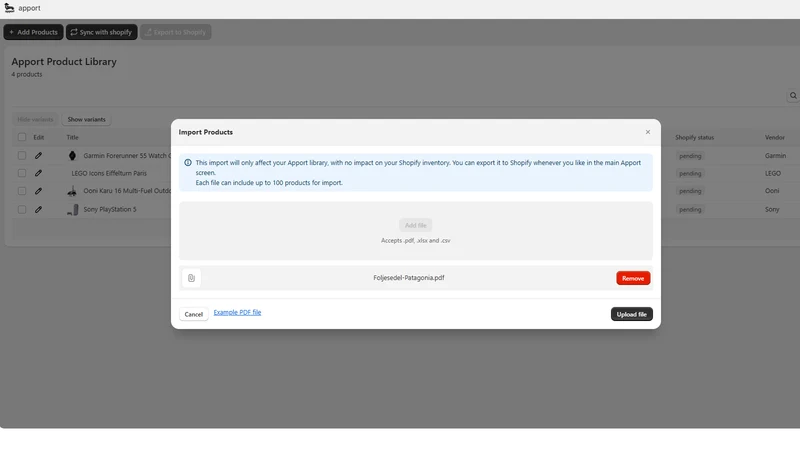
Task: Toggle the select-all checkbox in table header
Action: pos(22,137)
